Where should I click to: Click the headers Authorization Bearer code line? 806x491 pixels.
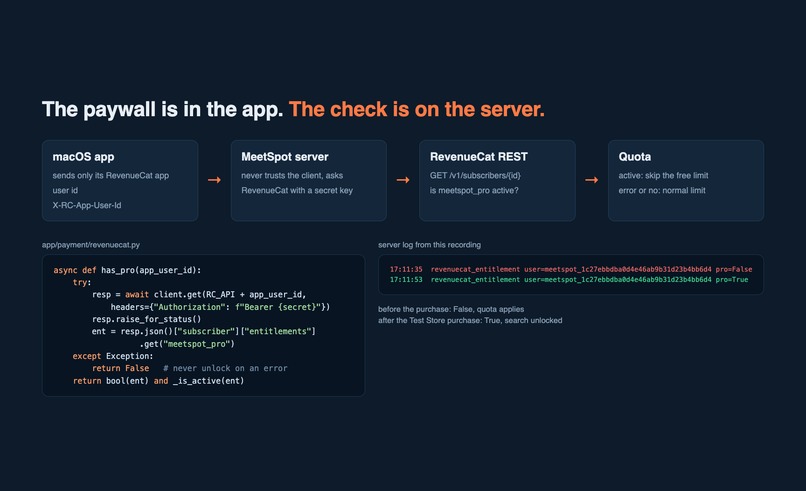220,307
